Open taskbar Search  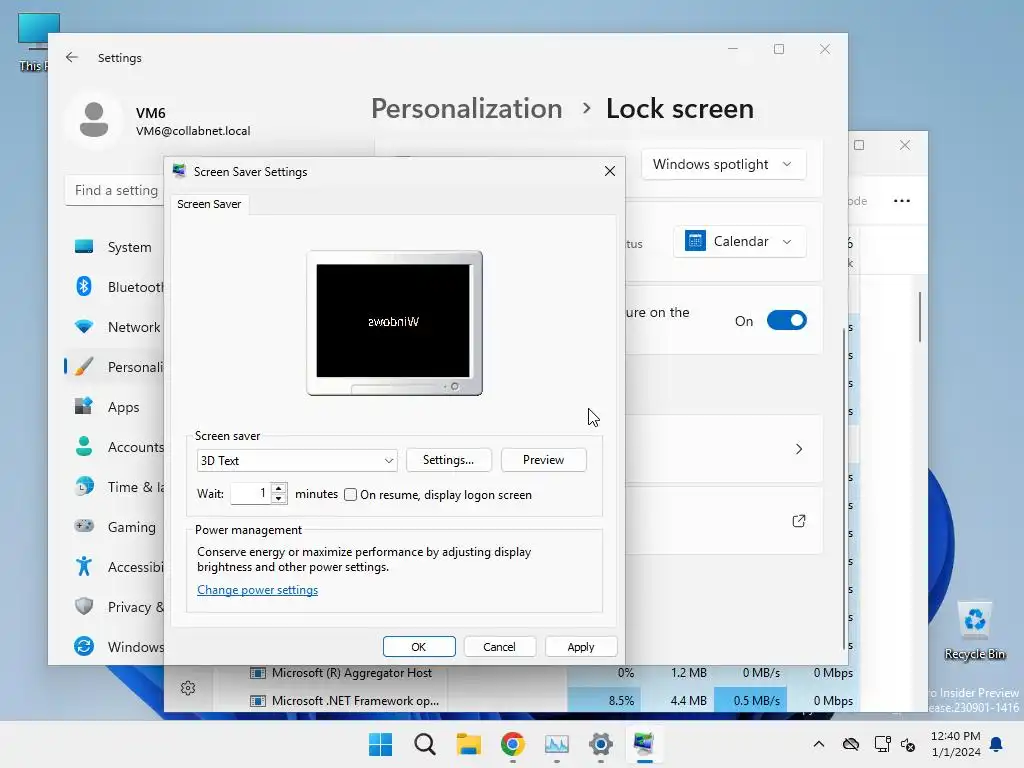(x=424, y=744)
